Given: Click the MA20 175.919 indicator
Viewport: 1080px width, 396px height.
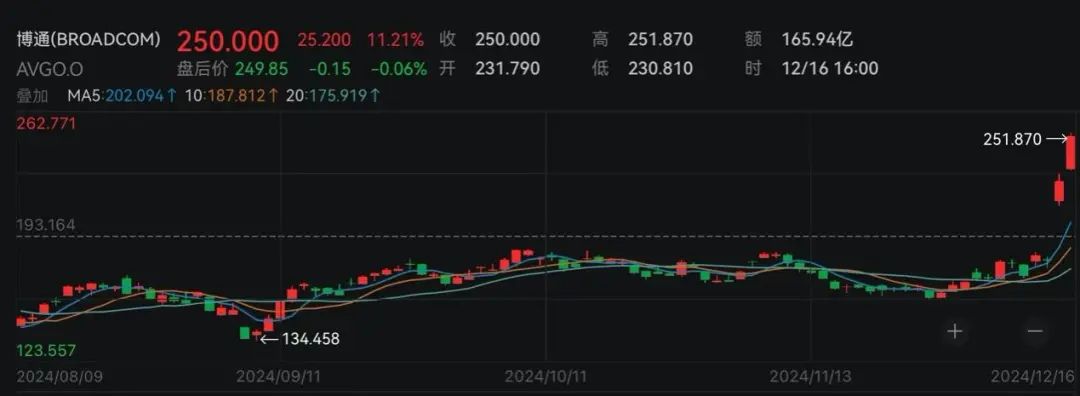Looking at the screenshot, I should (333, 95).
